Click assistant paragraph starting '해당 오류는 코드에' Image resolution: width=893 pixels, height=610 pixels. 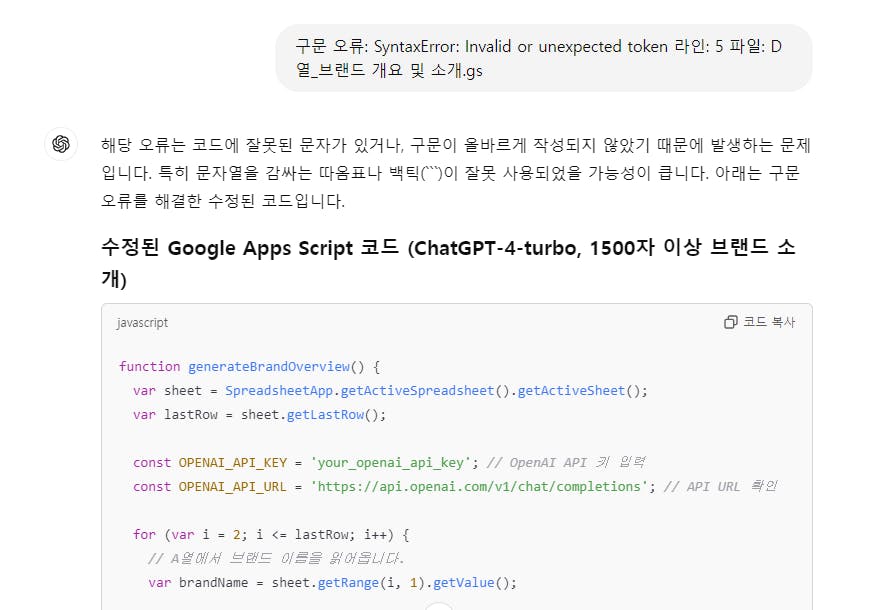(x=456, y=173)
